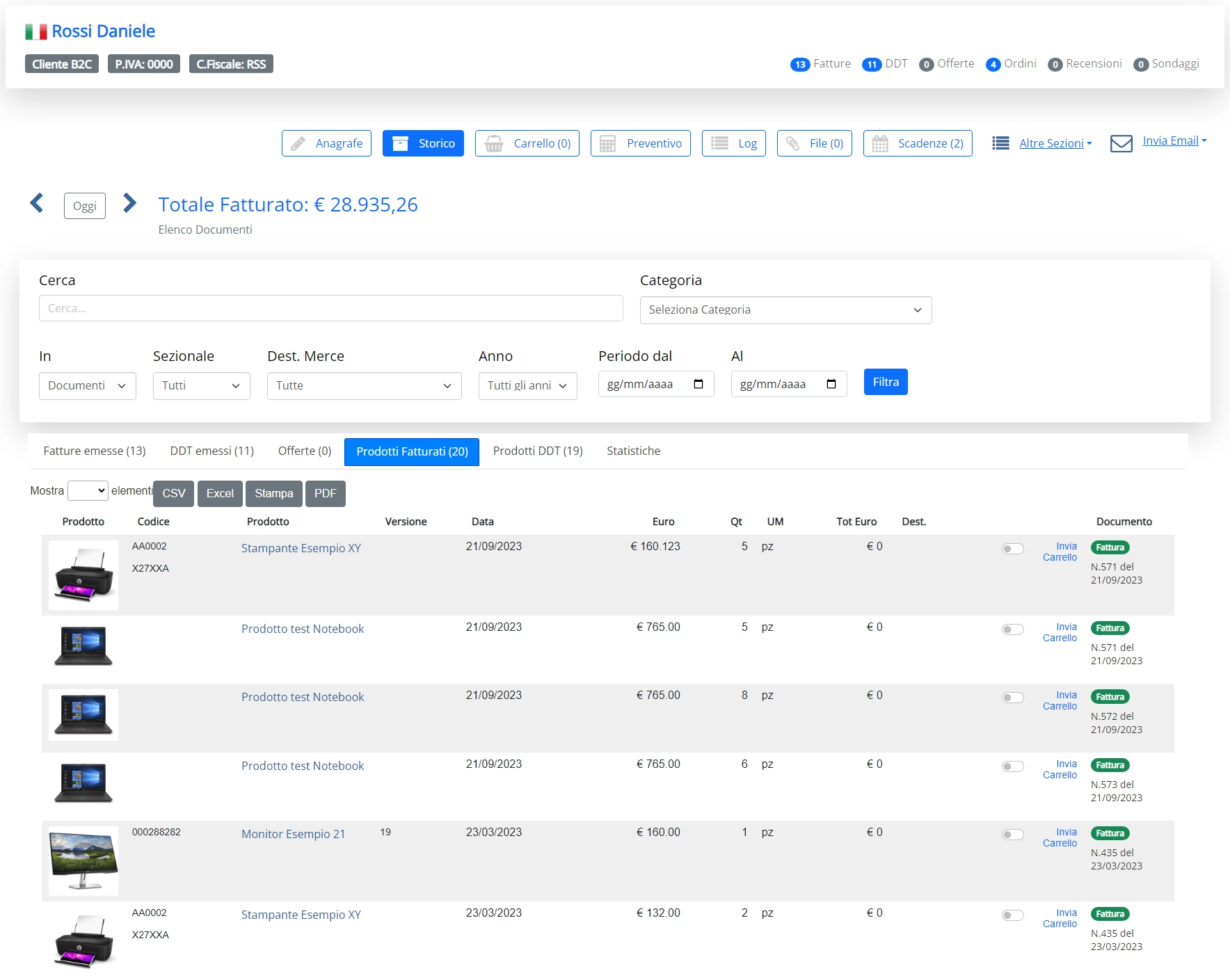This screenshot has height=980, width=1230.
Task: Click into the Cerca search field
Action: tap(330, 308)
